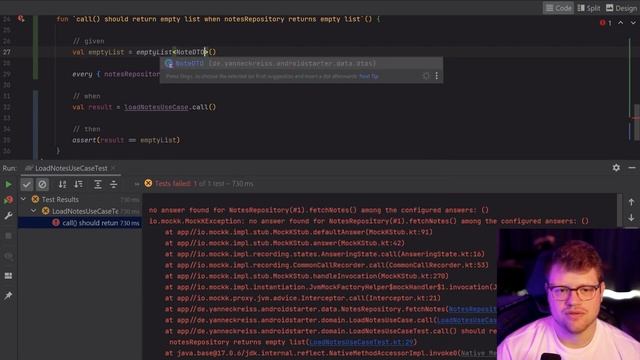Image resolution: width=640 pixels, height=360 pixels.
Task: Click 'Interceptor.kt:21' stack trace line
Action: [x=302, y=298]
